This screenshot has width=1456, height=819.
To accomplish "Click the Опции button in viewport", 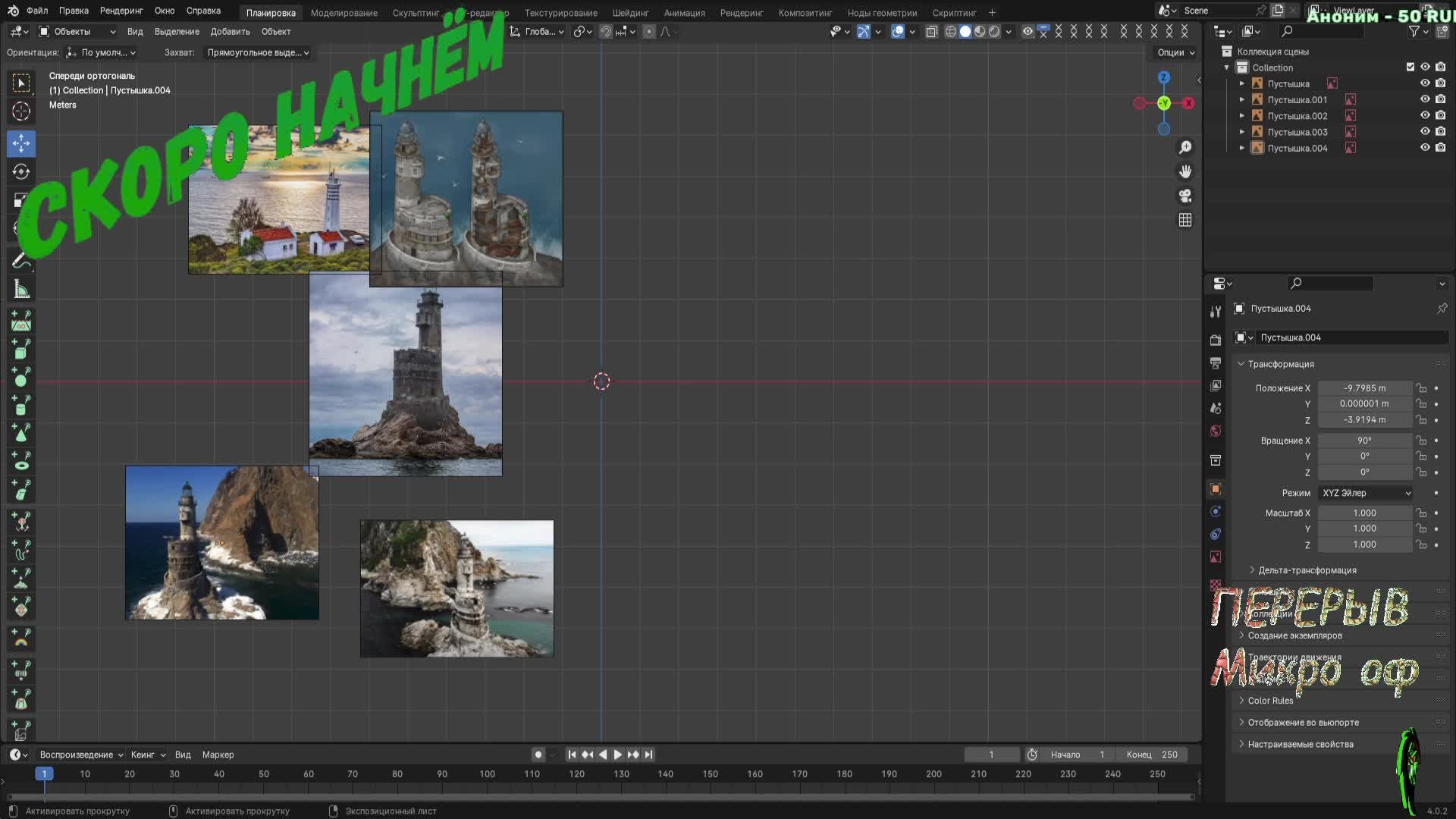I will tap(1175, 52).
